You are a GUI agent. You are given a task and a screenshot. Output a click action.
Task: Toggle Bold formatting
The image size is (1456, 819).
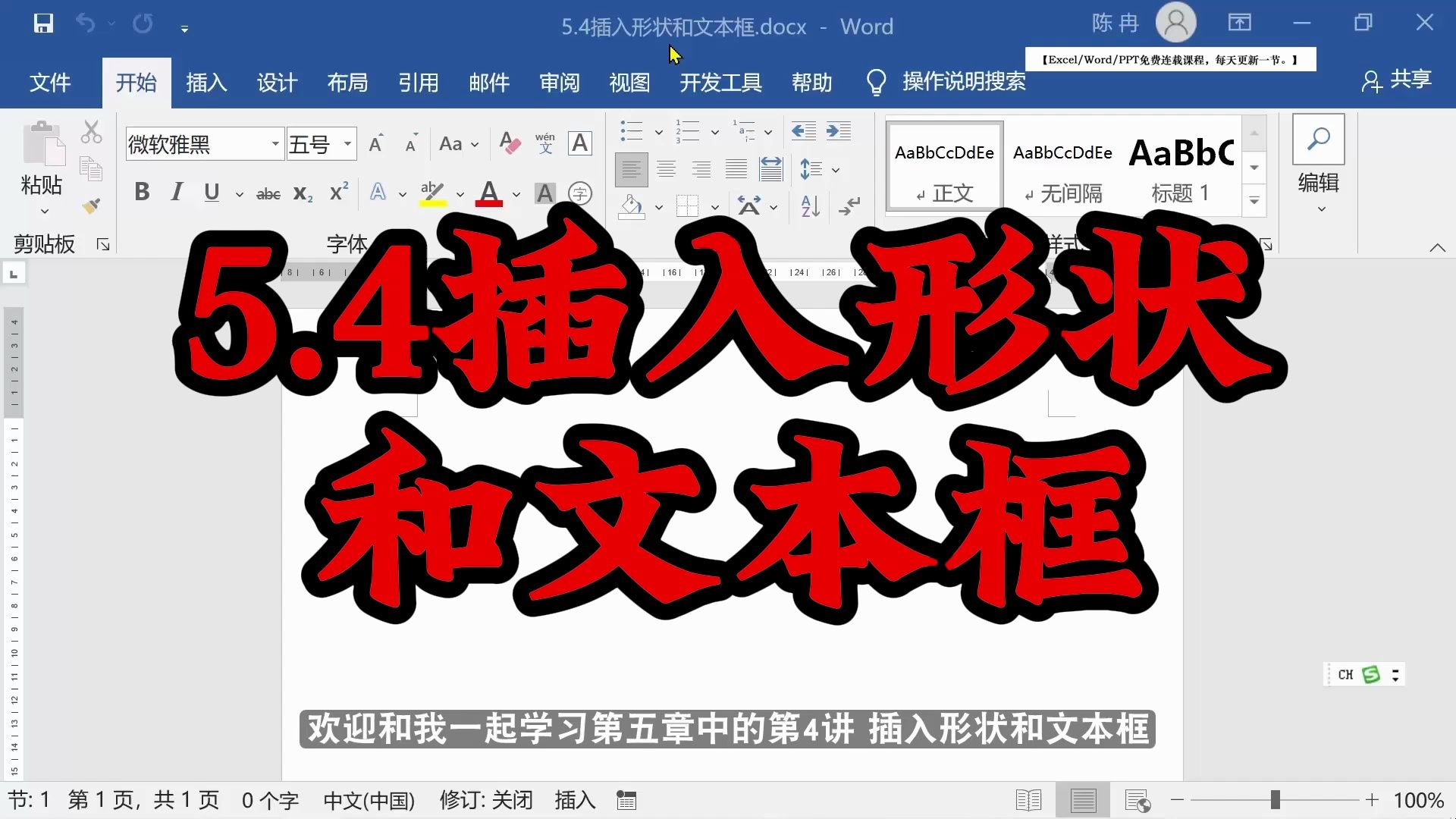click(141, 193)
